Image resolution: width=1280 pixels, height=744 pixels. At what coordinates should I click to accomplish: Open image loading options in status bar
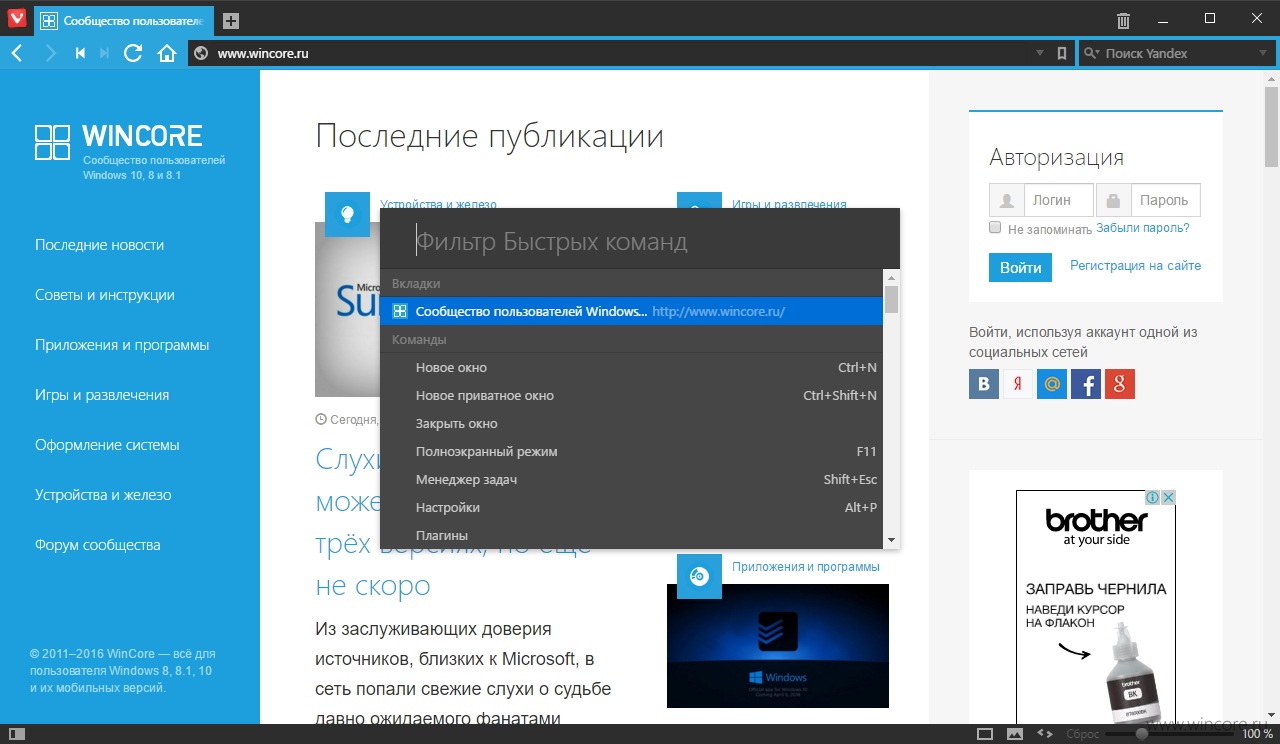(x=1015, y=734)
